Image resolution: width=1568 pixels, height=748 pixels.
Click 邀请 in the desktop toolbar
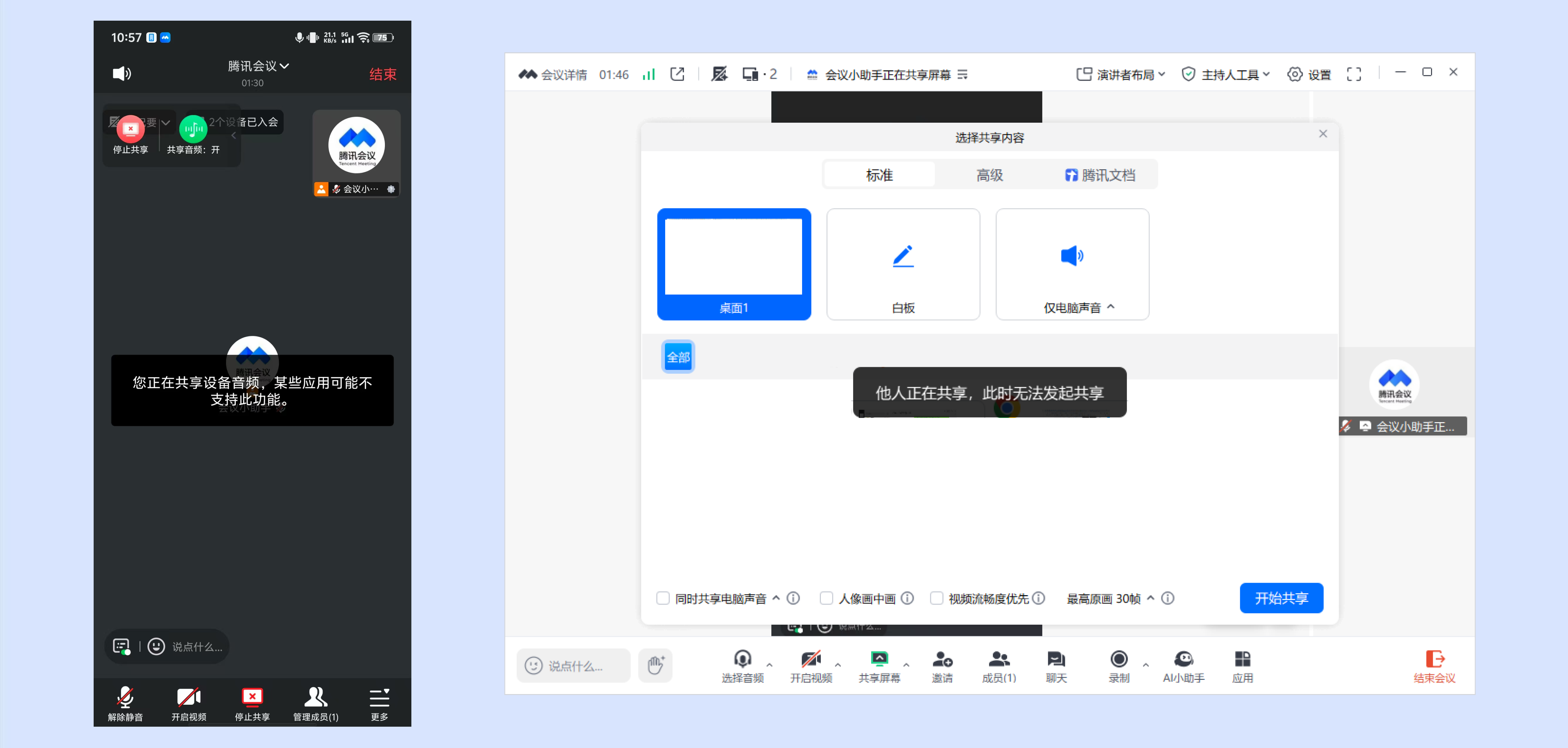(x=942, y=666)
